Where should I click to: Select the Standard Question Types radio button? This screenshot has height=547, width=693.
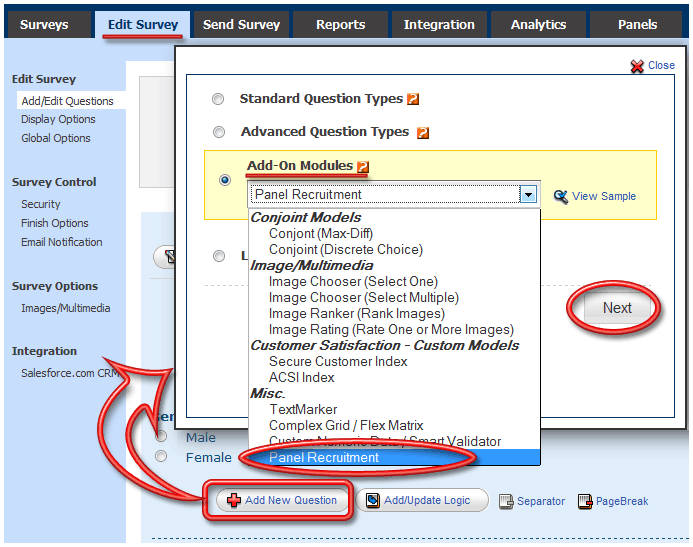218,100
